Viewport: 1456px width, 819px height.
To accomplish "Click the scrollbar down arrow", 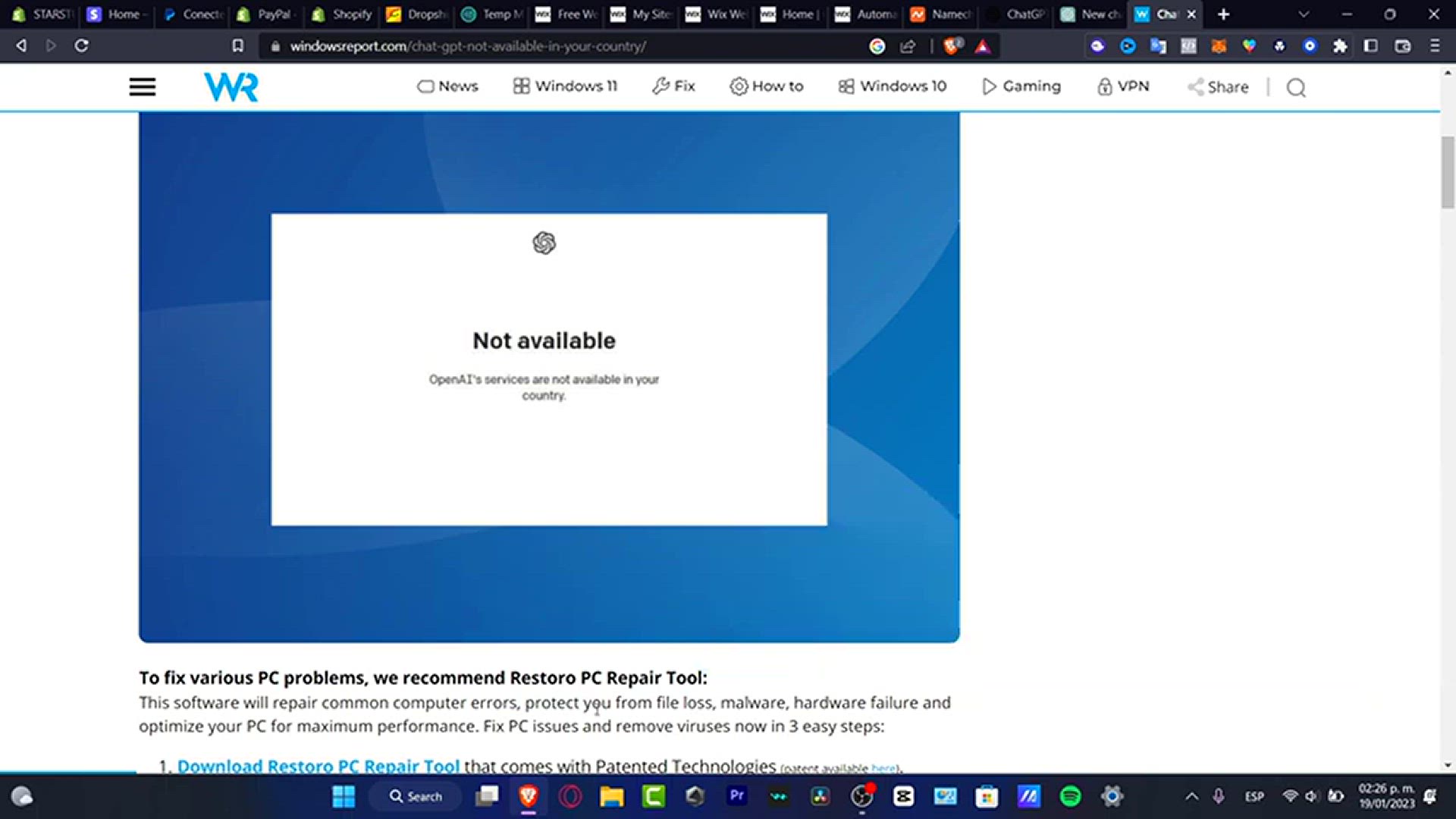I will [1448, 765].
